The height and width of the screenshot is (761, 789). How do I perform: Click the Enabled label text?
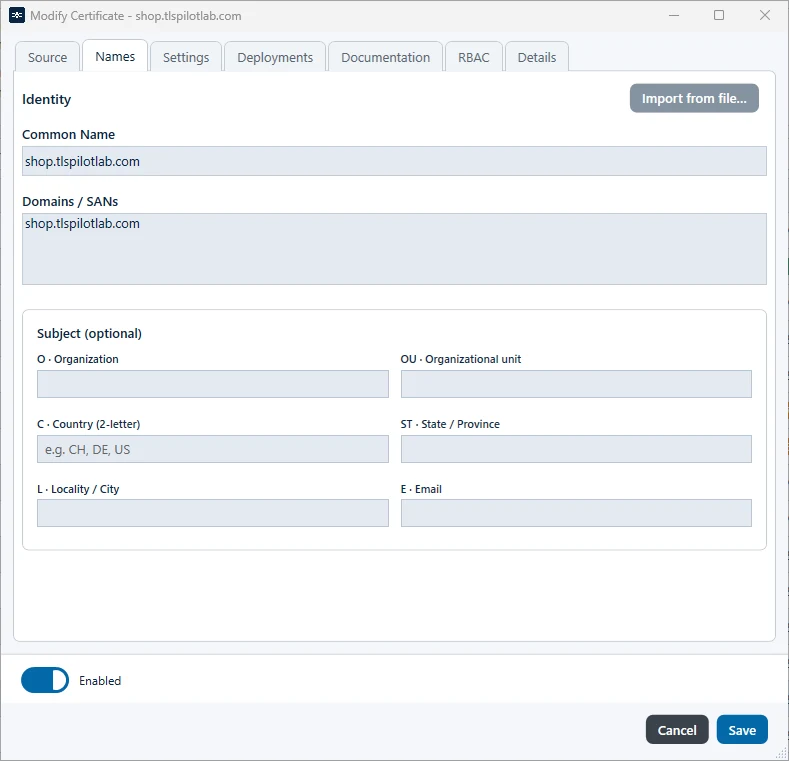(x=100, y=680)
